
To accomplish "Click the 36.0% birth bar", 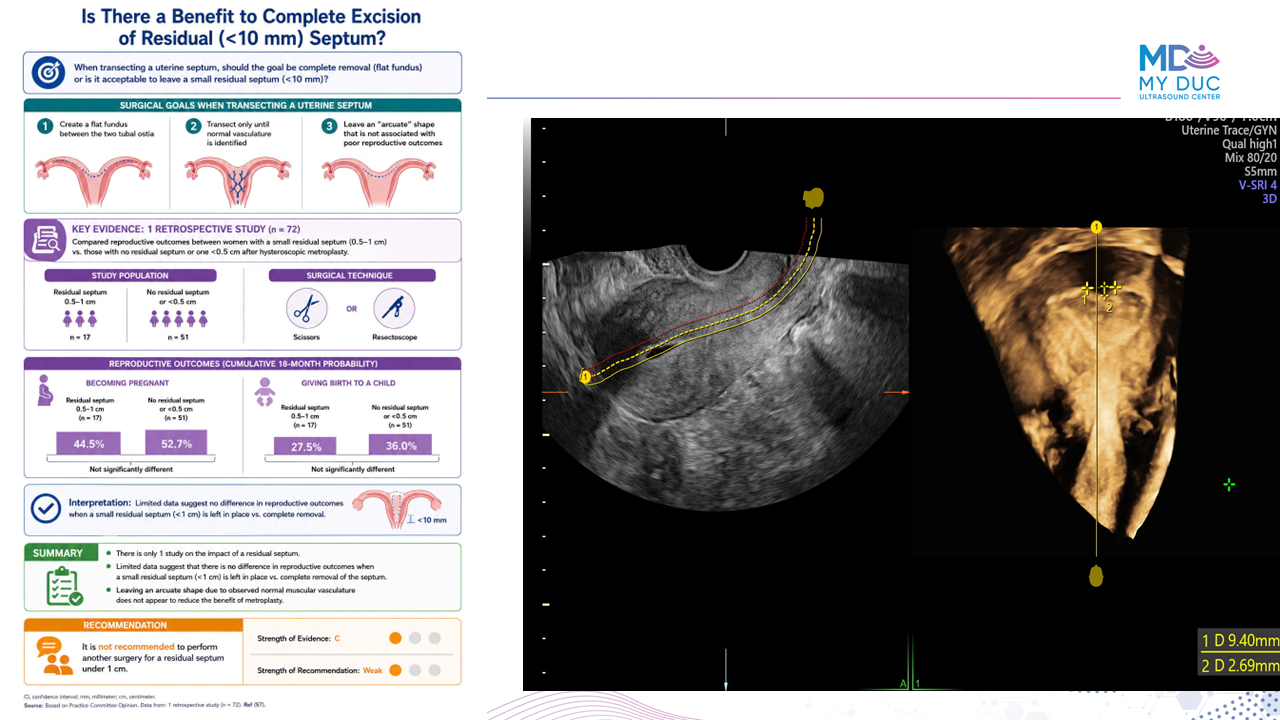I will (x=400, y=445).
